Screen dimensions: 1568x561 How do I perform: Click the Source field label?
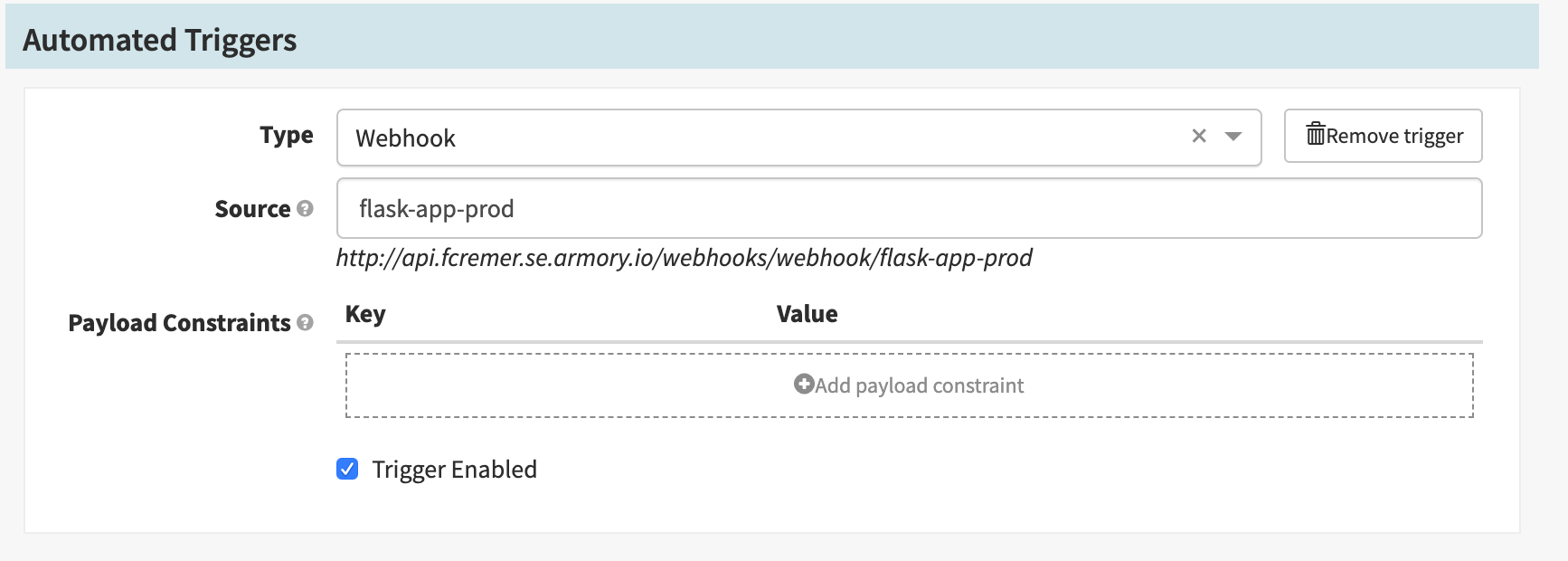coord(252,209)
